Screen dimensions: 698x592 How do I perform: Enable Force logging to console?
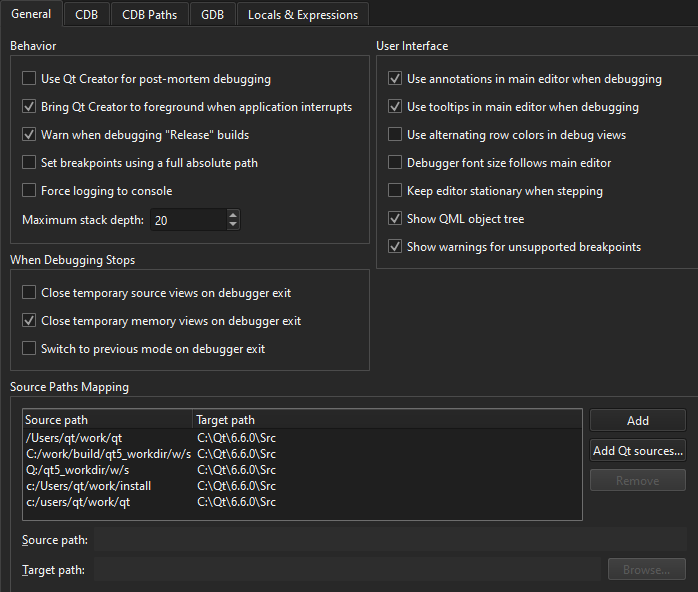click(x=29, y=191)
